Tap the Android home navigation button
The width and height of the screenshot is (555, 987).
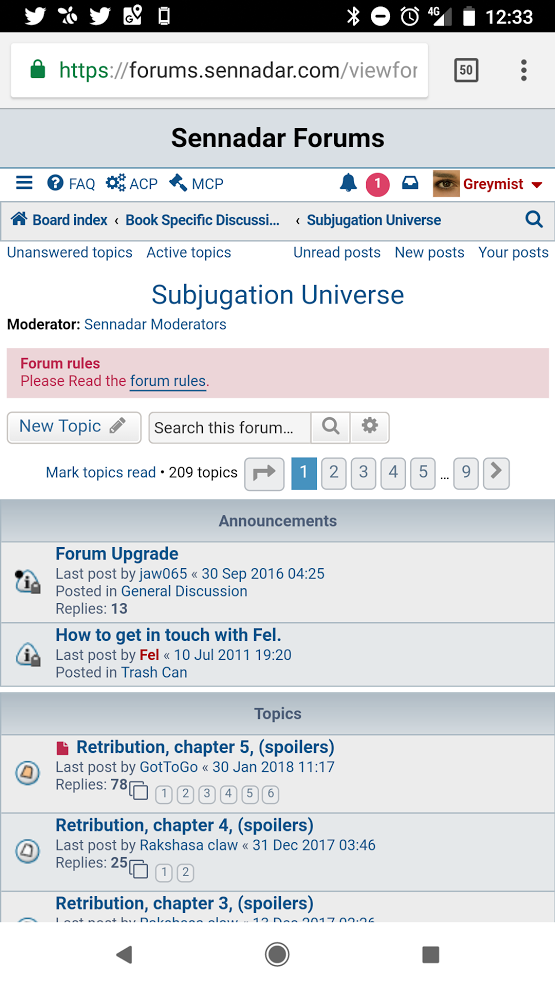[x=277, y=954]
